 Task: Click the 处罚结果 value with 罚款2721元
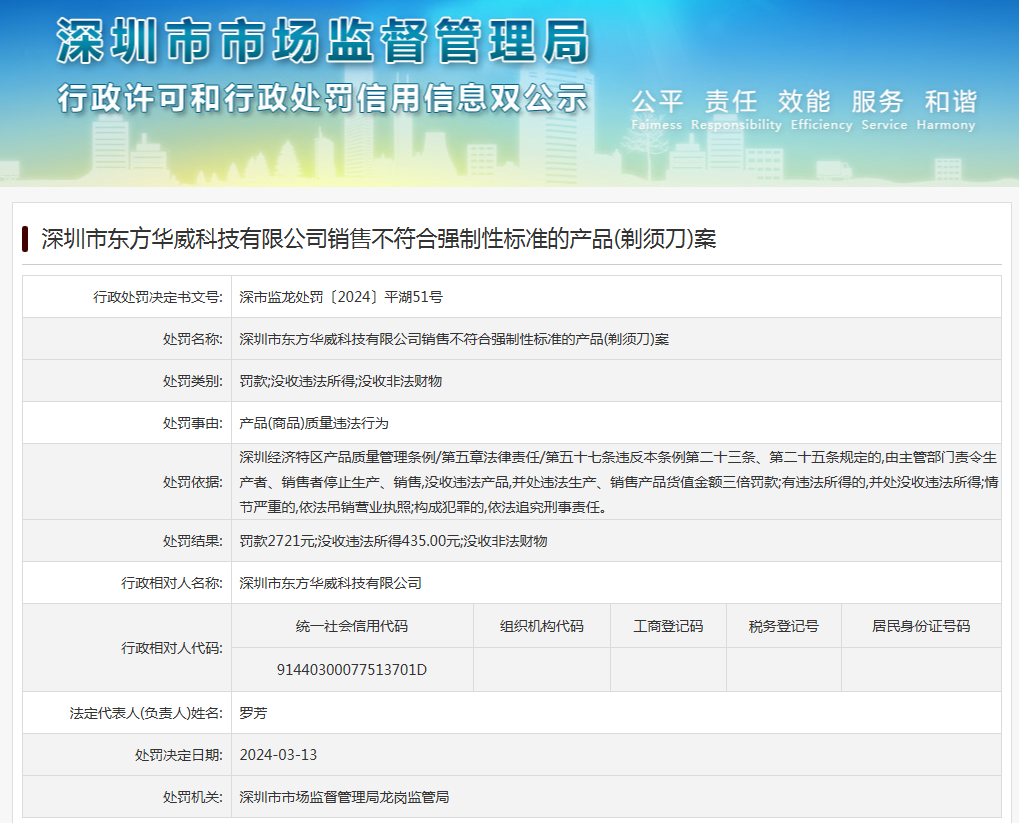point(393,541)
